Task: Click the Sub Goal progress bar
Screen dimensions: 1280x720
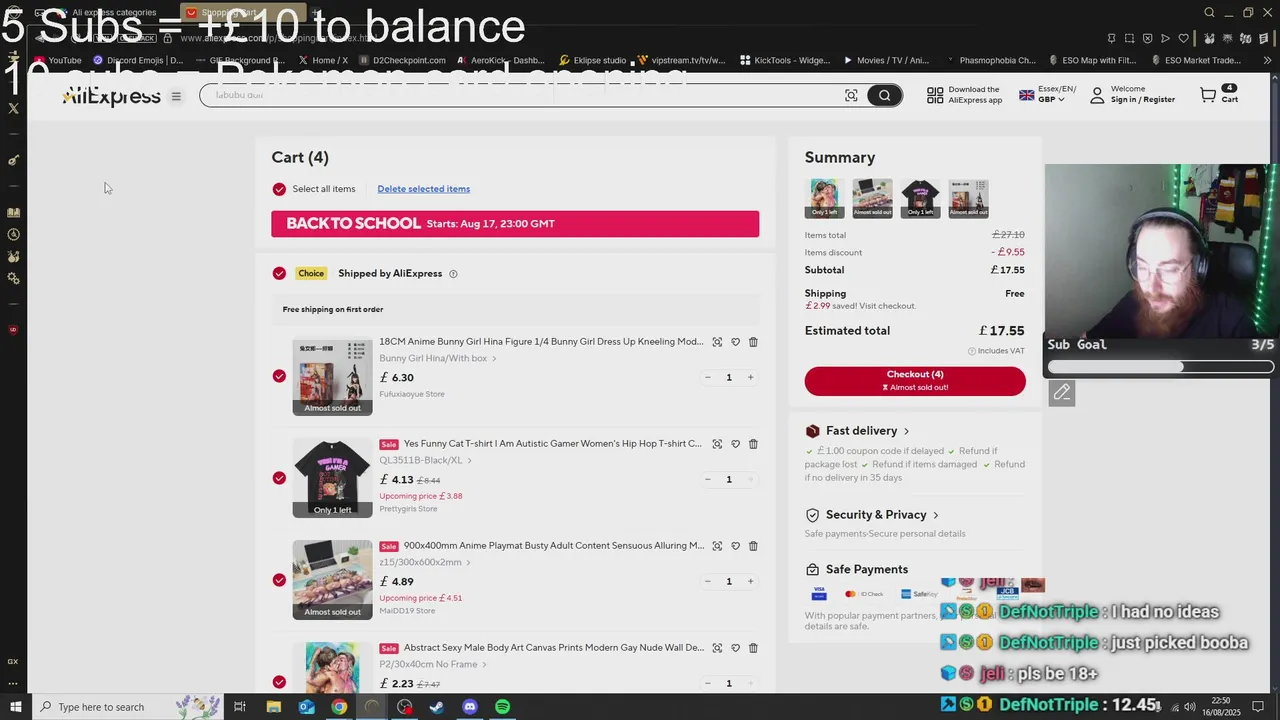Action: click(1160, 367)
